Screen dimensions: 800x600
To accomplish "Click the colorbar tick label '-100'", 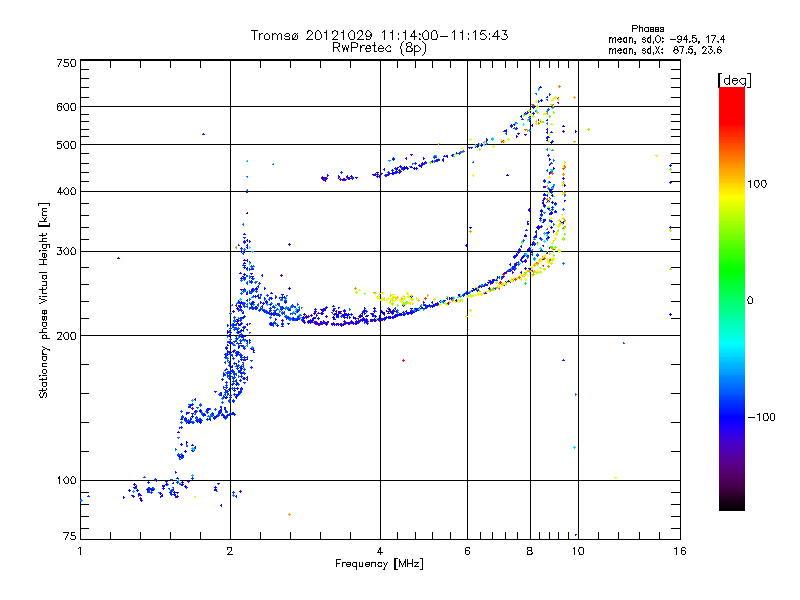I will pos(762,417).
